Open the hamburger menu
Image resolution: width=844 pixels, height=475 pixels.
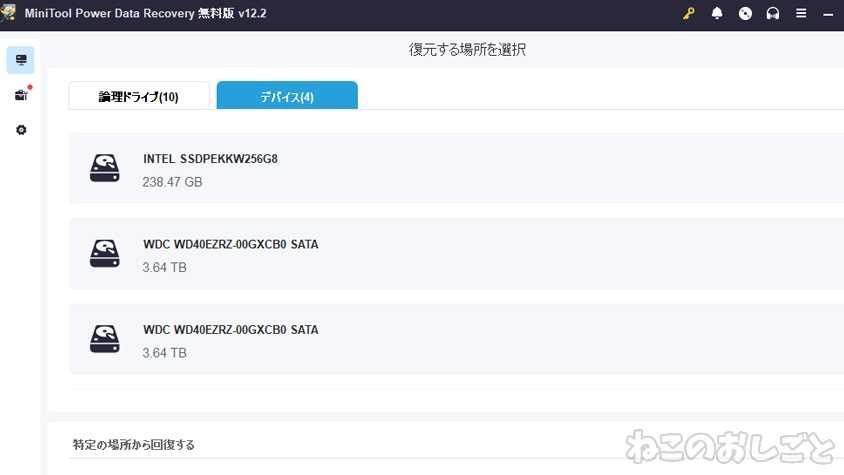coord(801,13)
